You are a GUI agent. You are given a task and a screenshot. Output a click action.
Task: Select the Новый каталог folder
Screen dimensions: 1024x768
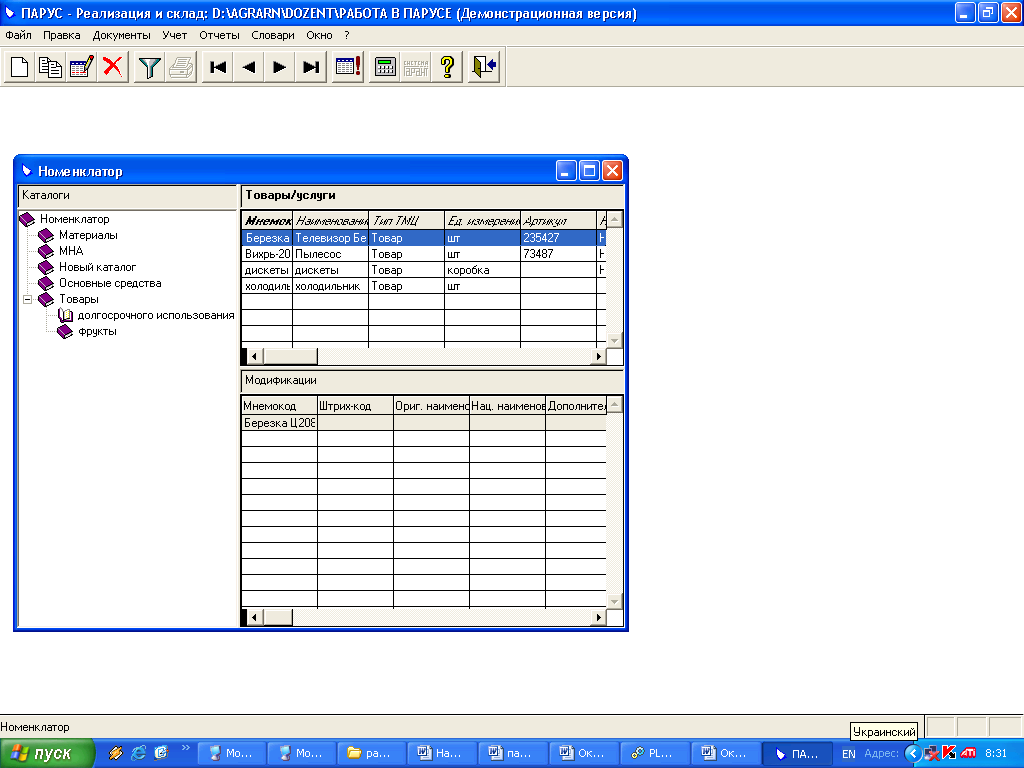point(97,267)
